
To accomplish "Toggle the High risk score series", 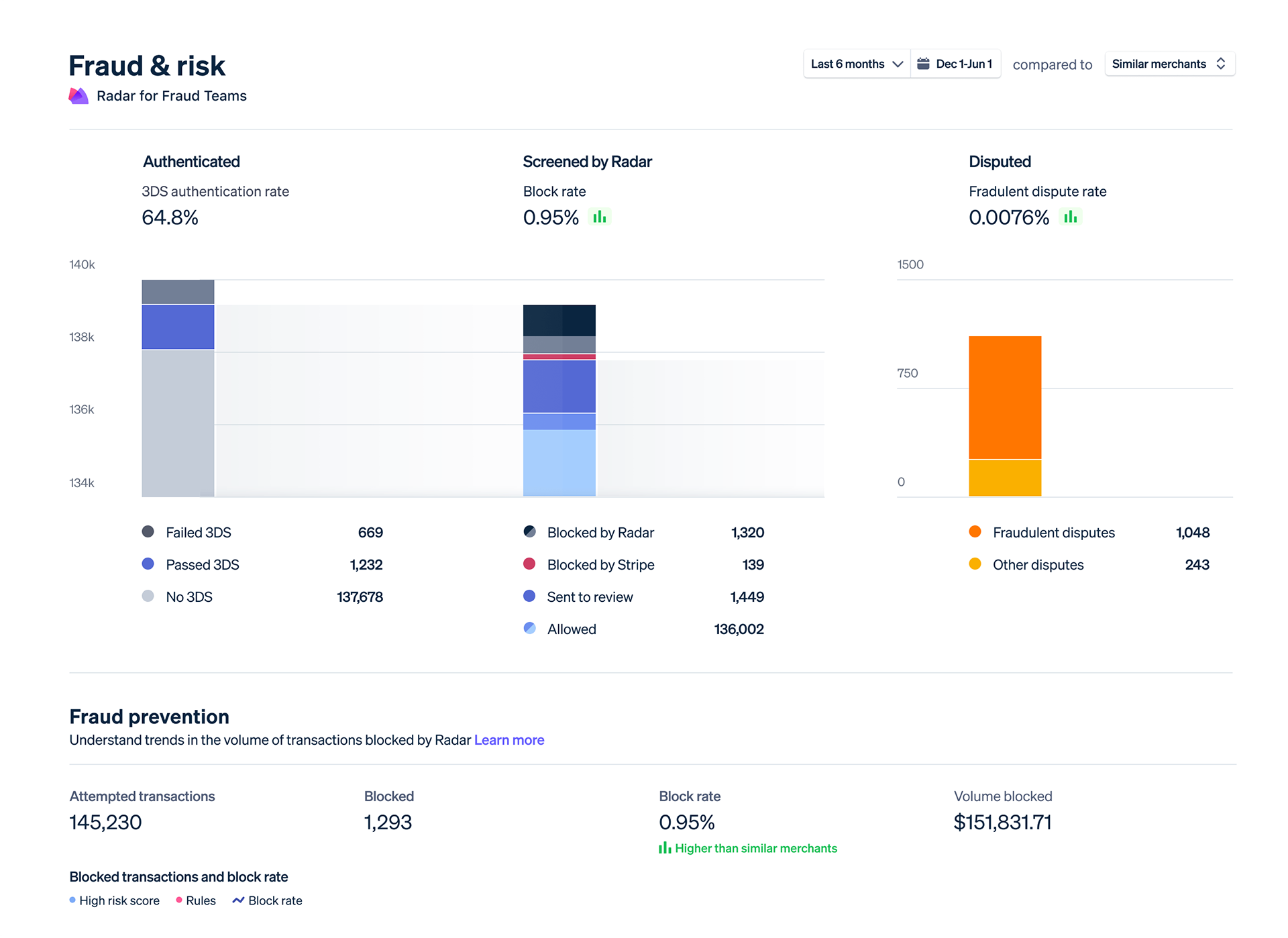I will [72, 900].
